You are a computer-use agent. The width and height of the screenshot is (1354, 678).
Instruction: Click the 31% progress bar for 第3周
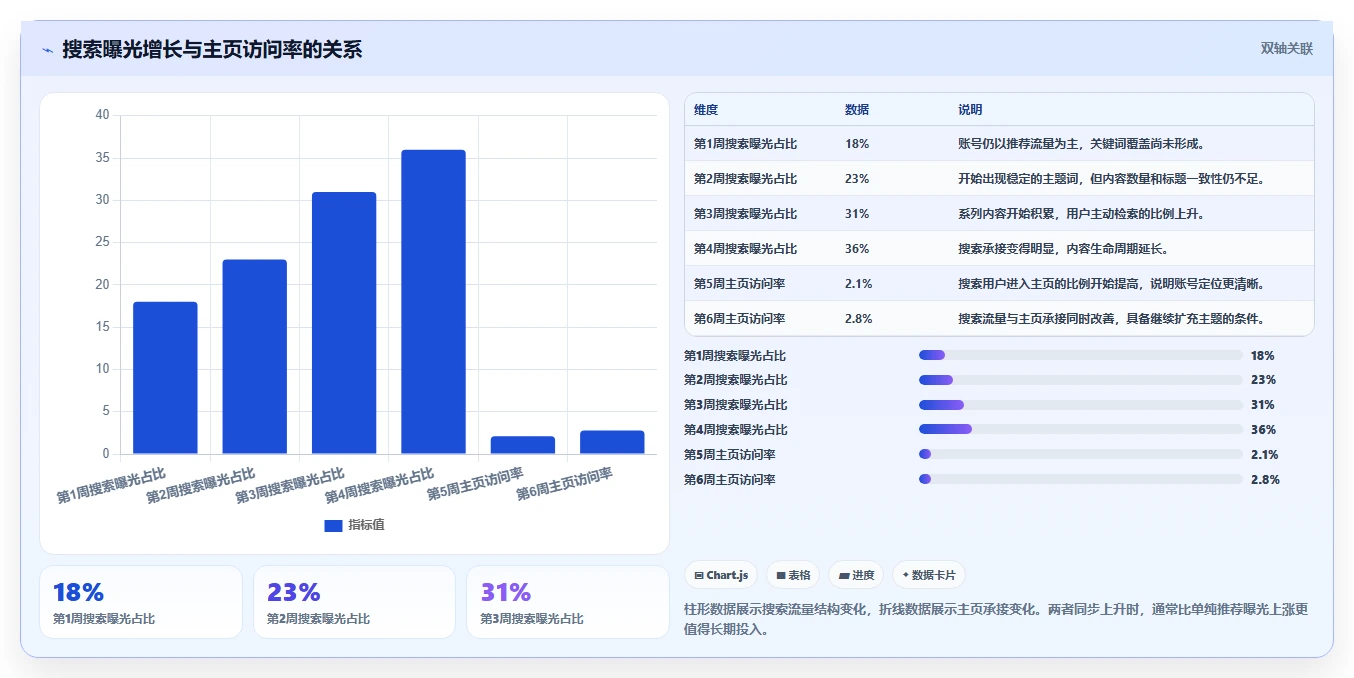pos(1080,405)
